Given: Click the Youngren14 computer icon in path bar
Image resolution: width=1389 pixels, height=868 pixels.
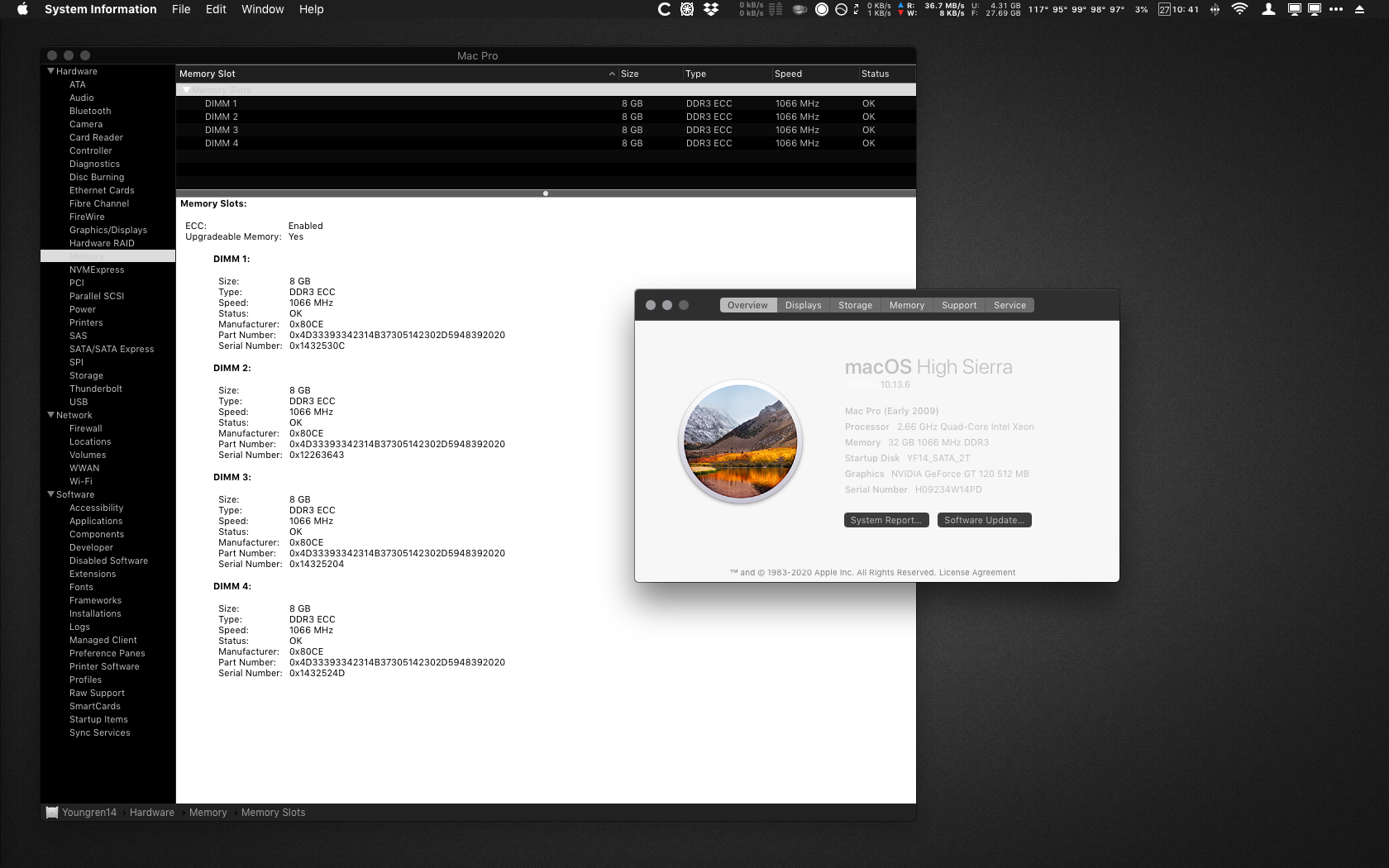Looking at the screenshot, I should pos(52,813).
